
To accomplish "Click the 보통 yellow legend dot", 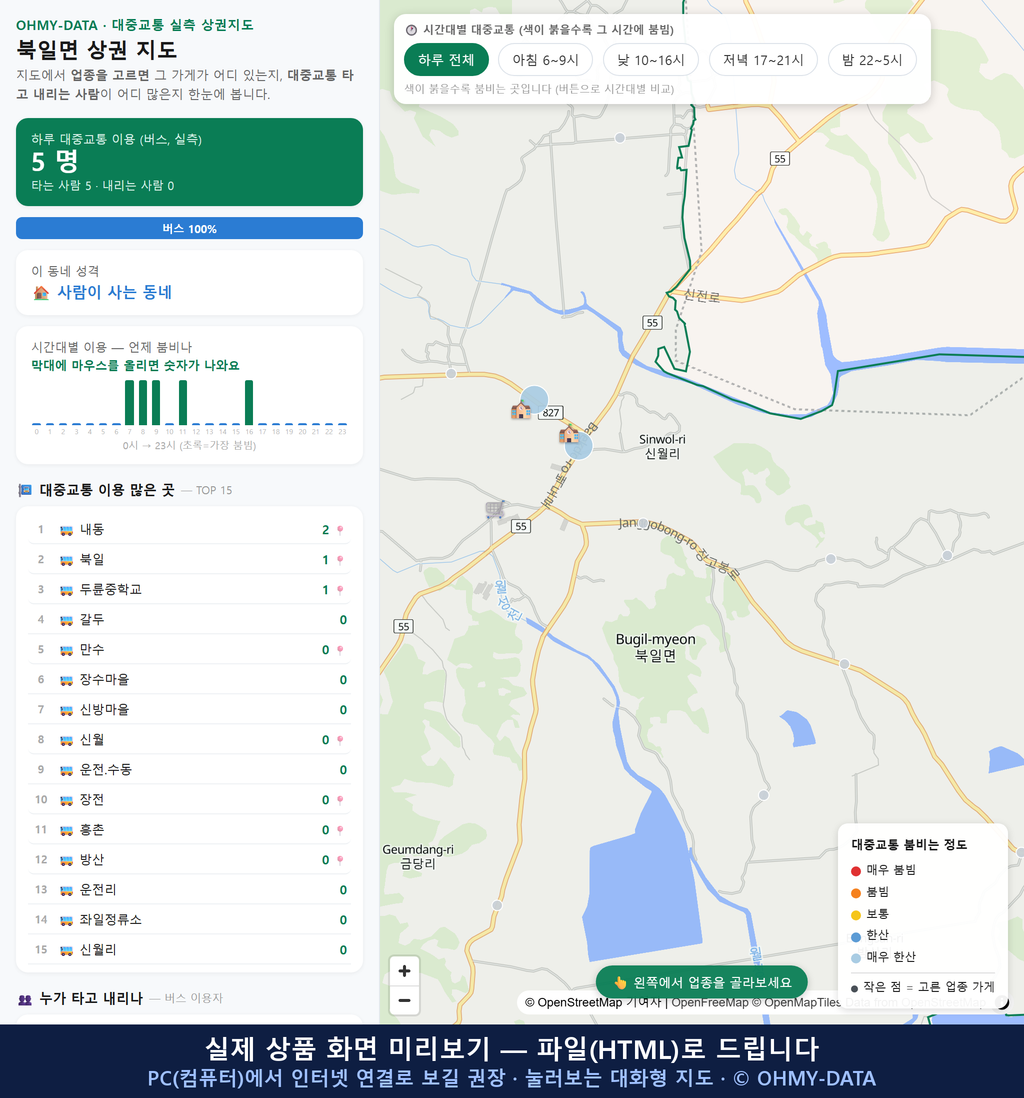I will pos(855,915).
